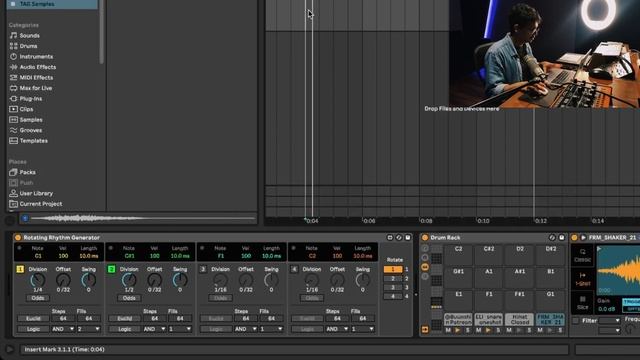Toggle the Rotating Rhythm Generator device on/off

click(18, 238)
